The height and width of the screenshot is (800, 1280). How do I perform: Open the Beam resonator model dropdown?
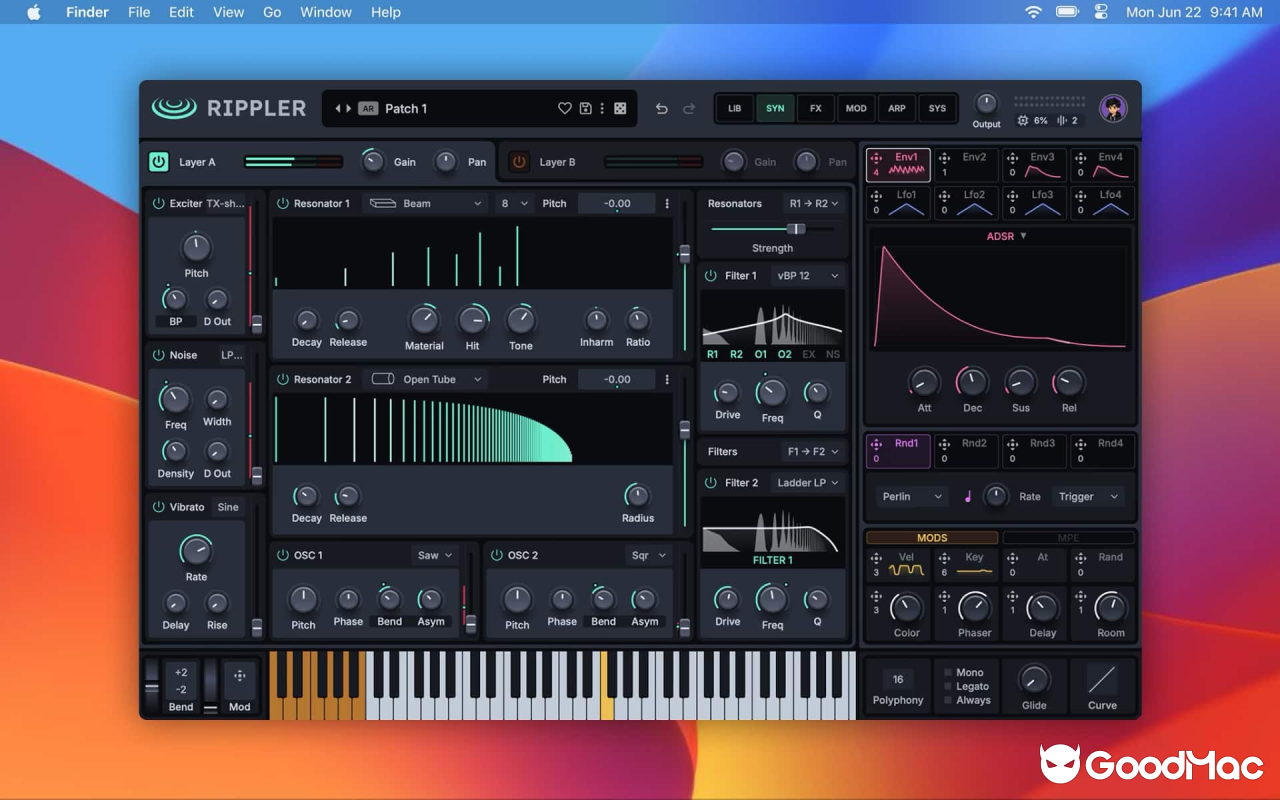tap(426, 203)
